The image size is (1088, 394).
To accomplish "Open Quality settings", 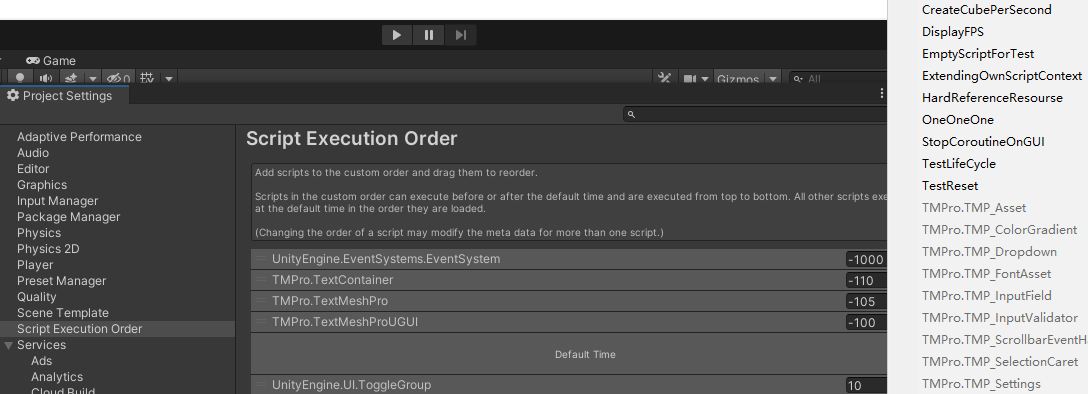I will (36, 296).
